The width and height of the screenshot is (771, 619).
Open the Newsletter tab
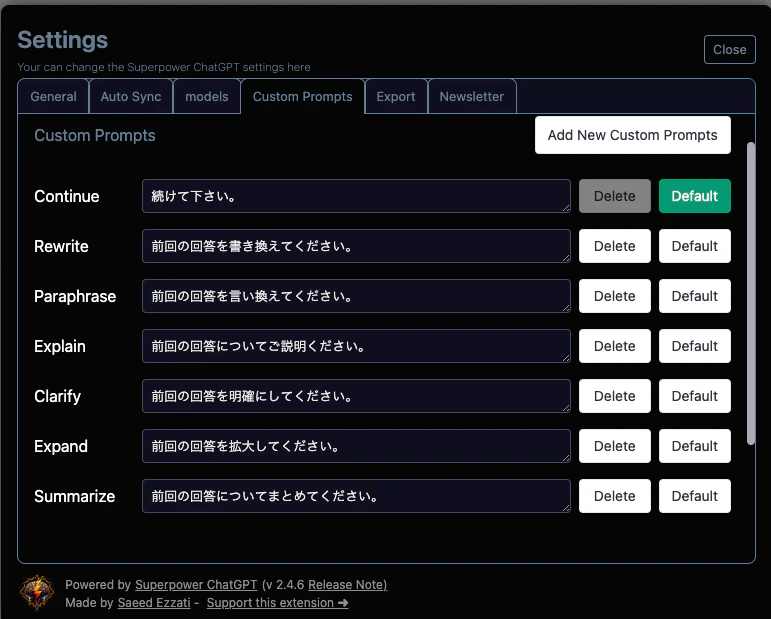point(472,96)
